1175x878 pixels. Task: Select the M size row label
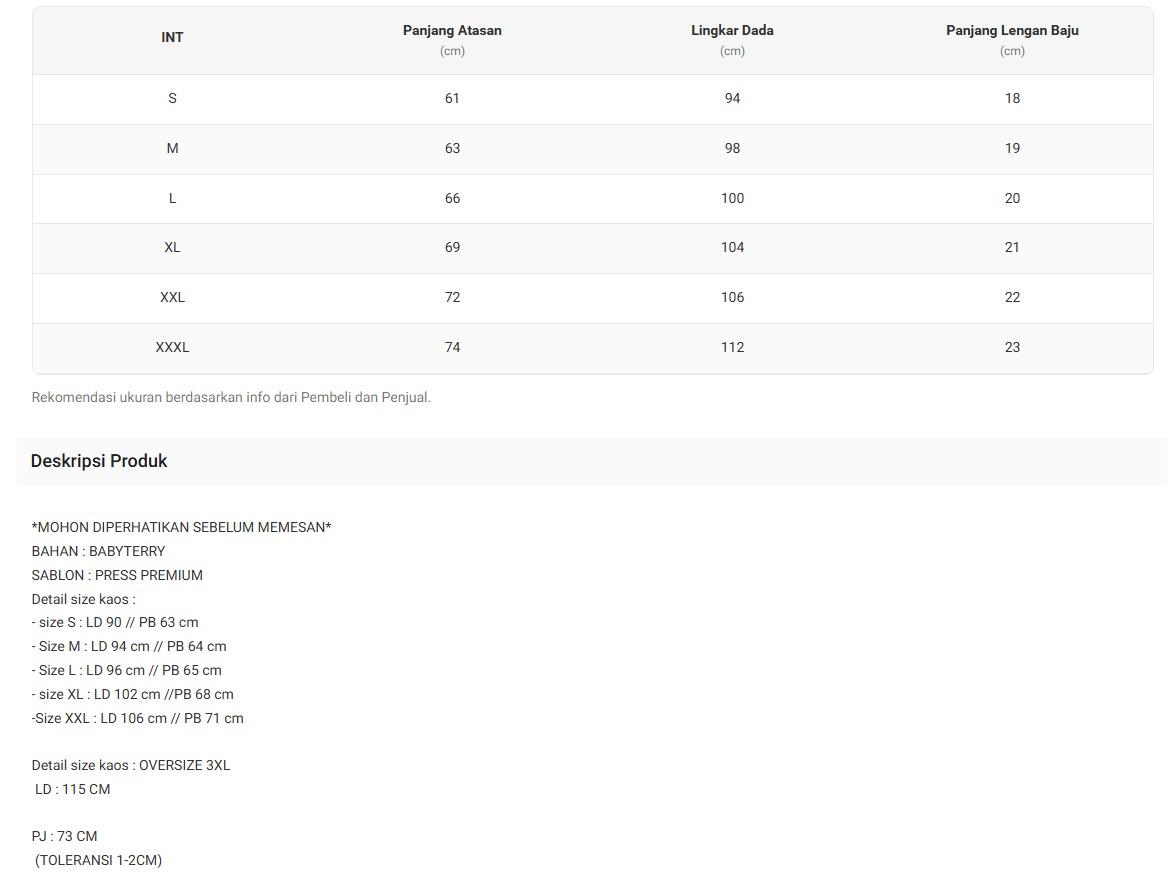(x=172, y=148)
